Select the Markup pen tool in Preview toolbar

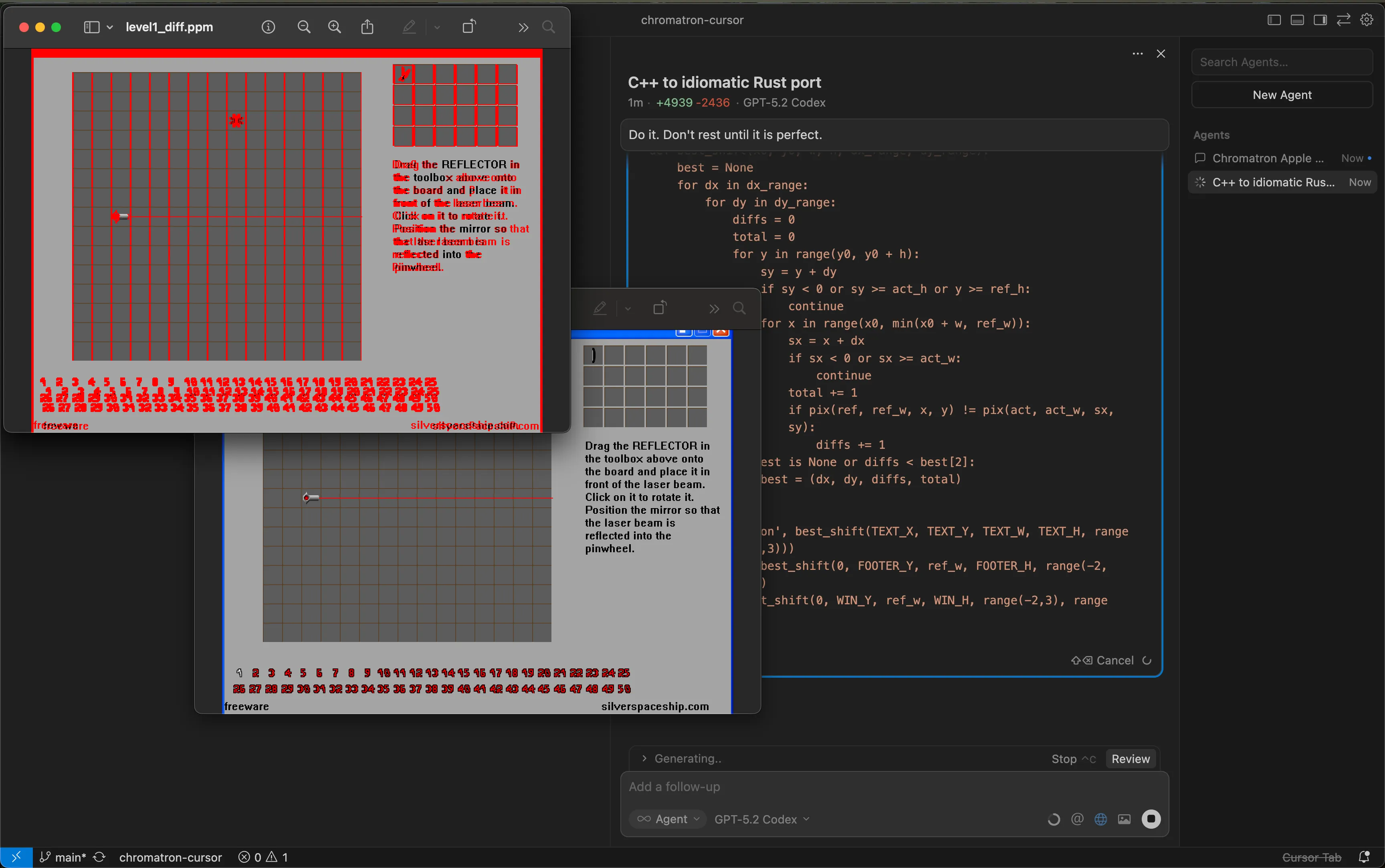click(x=409, y=26)
